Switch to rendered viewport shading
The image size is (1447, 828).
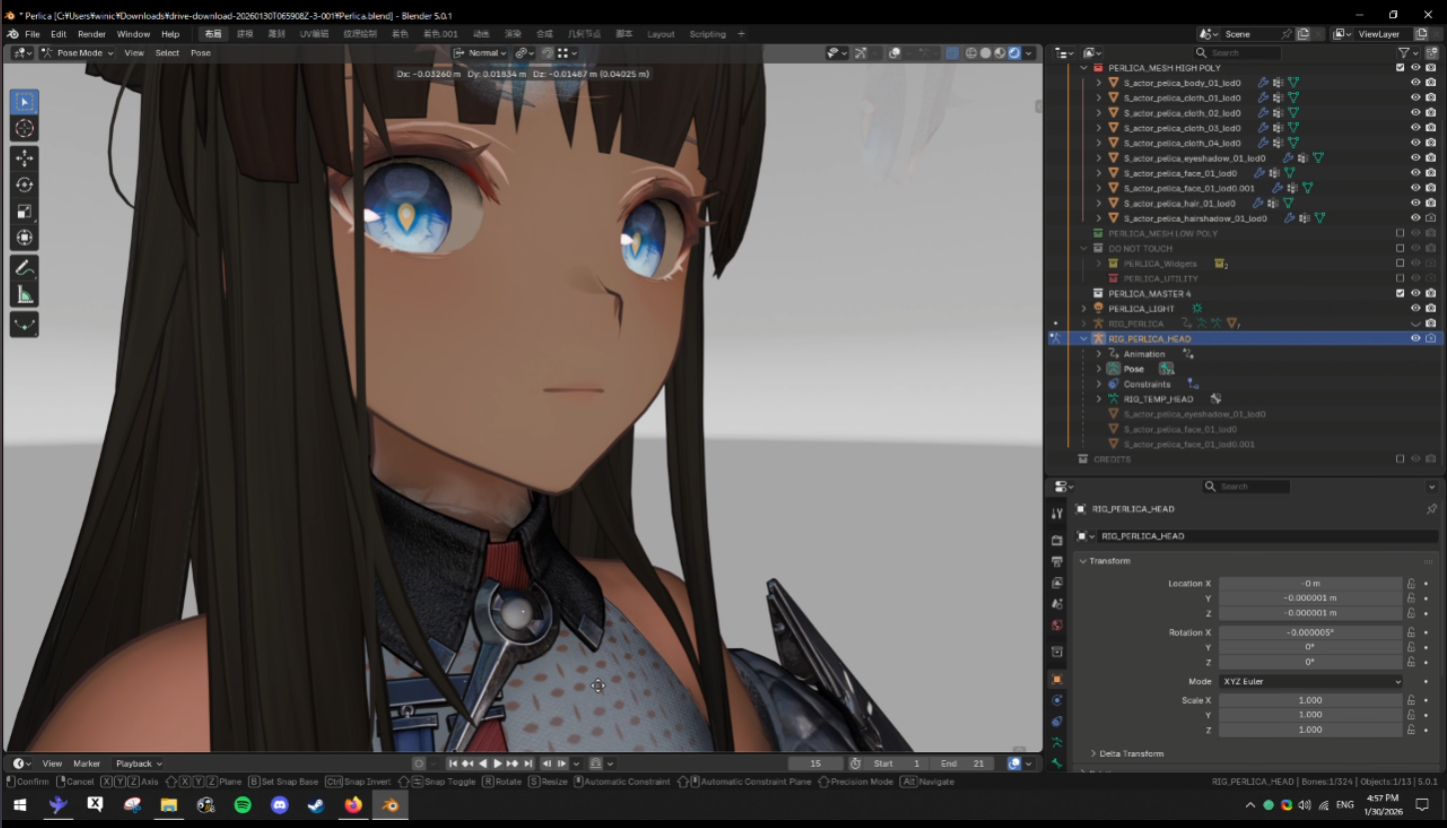pos(1014,53)
